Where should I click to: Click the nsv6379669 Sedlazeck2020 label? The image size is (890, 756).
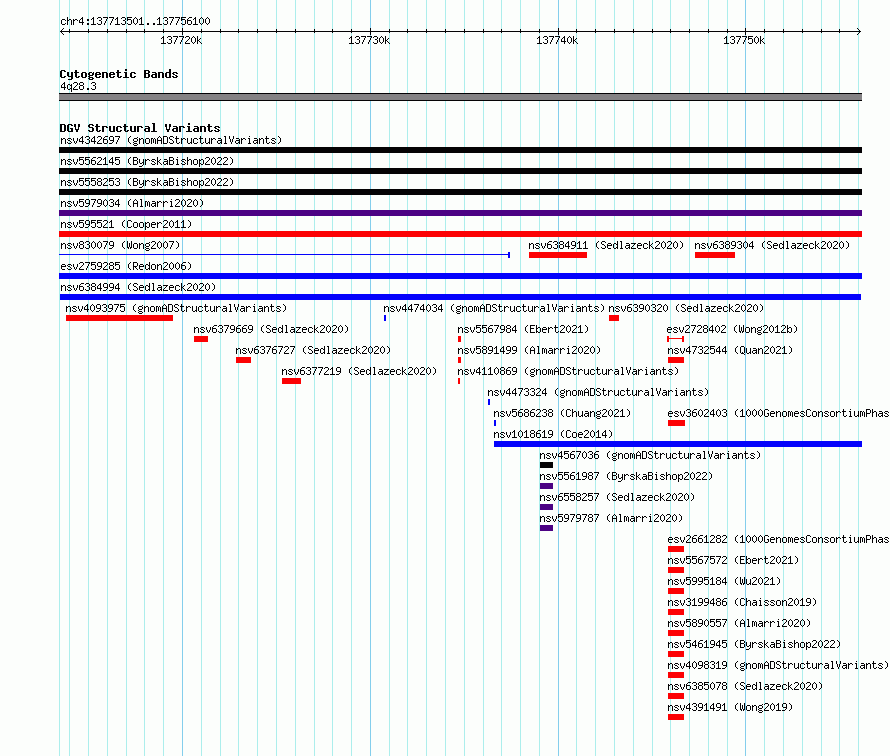coord(271,329)
